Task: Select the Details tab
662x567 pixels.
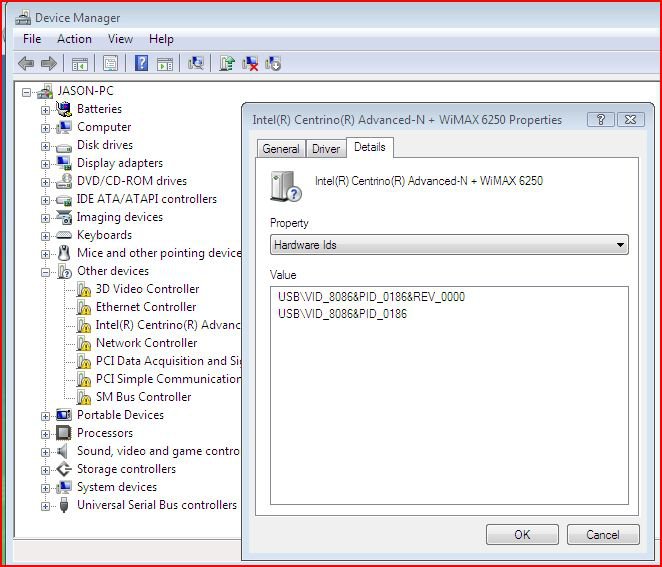Action: coord(370,147)
